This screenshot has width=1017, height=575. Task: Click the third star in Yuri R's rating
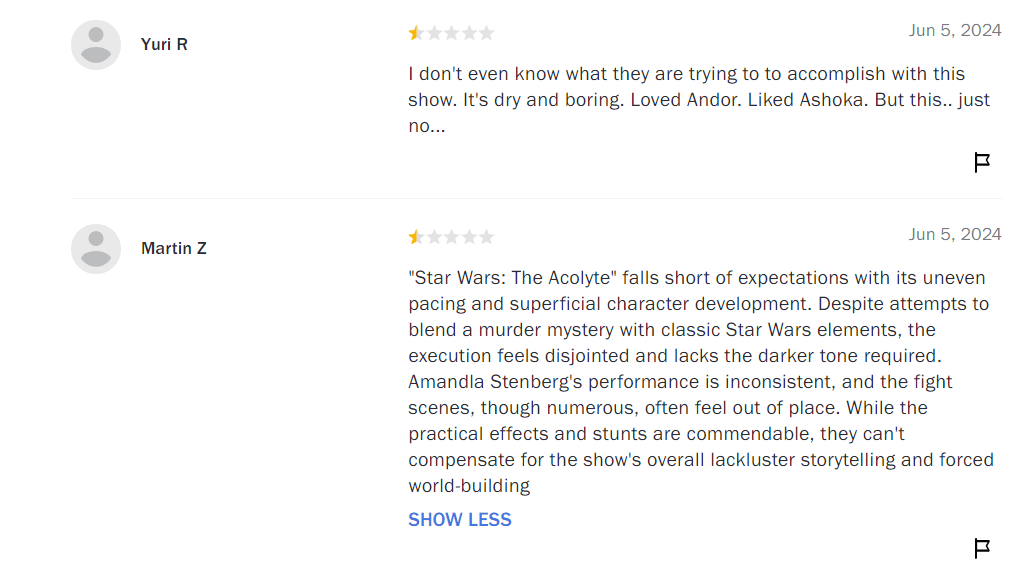pos(452,33)
